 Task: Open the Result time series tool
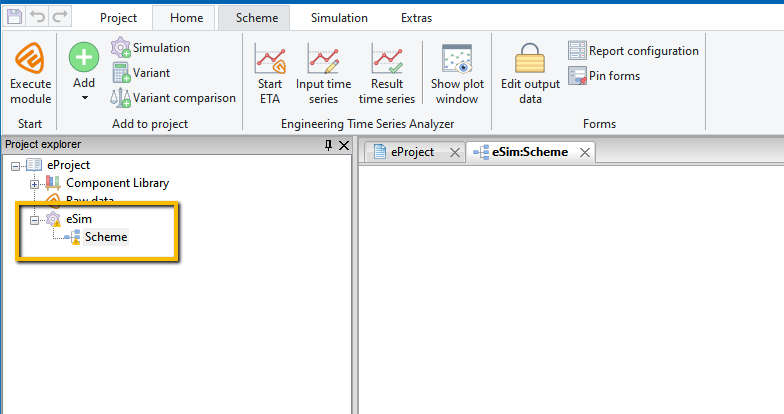[386, 74]
